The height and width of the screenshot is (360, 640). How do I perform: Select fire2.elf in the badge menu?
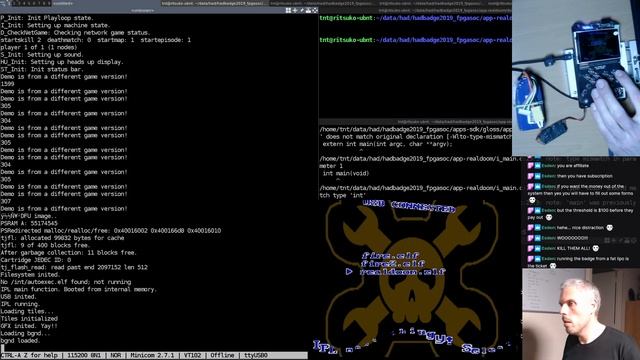(393, 264)
